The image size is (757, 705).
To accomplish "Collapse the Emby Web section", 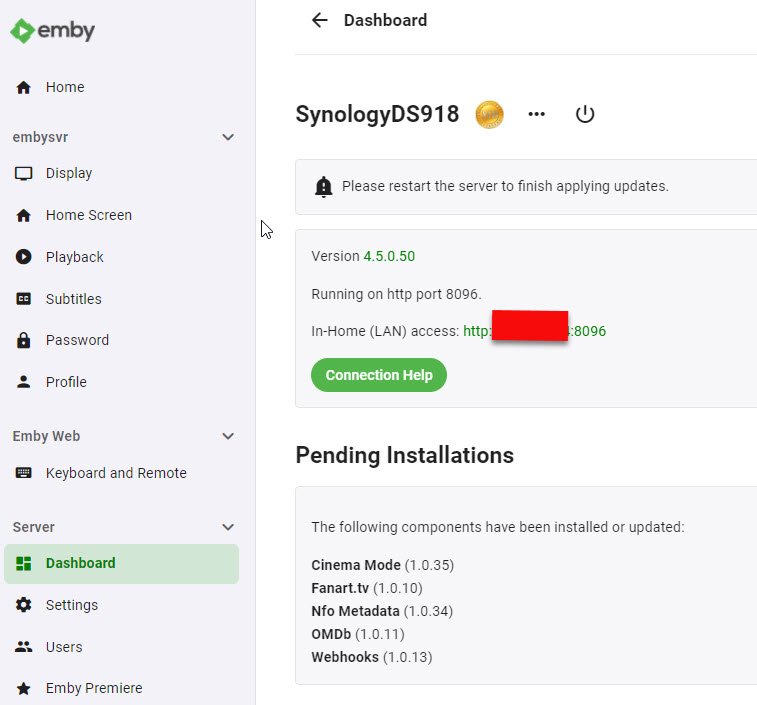I will pyautogui.click(x=228, y=436).
